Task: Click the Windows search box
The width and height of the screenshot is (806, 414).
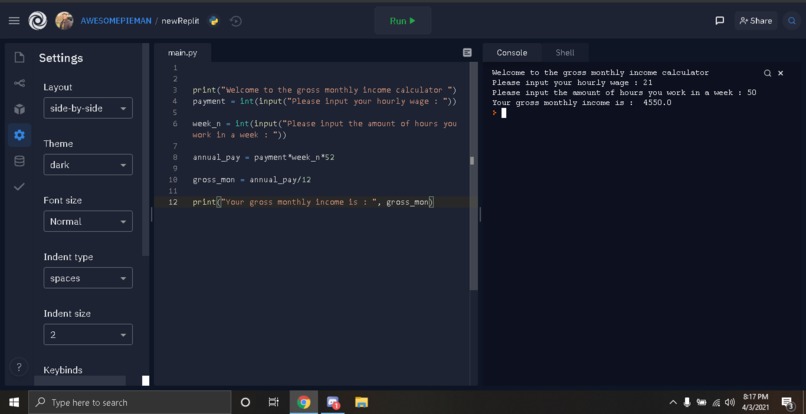Action: click(130, 402)
